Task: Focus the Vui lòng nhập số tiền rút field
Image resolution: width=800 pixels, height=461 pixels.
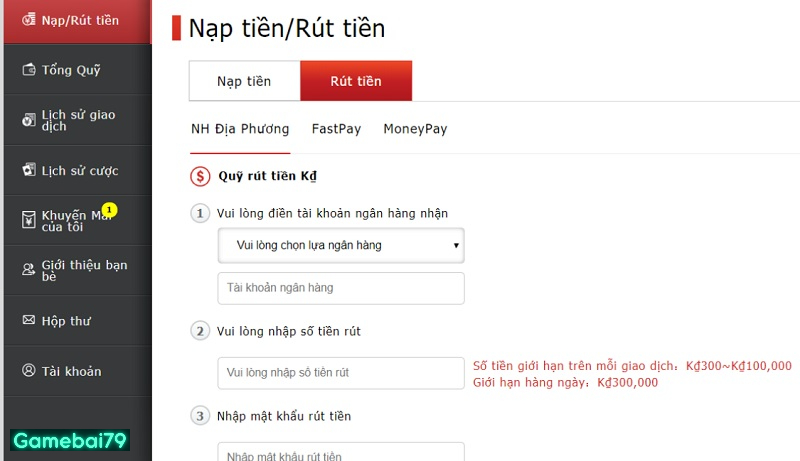Action: tap(341, 373)
